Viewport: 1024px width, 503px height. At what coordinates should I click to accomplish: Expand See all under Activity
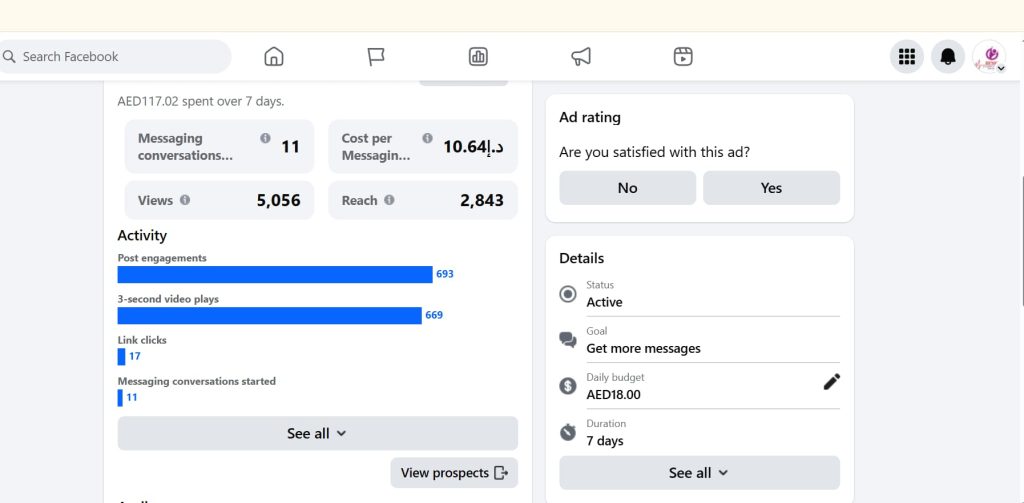(317, 433)
